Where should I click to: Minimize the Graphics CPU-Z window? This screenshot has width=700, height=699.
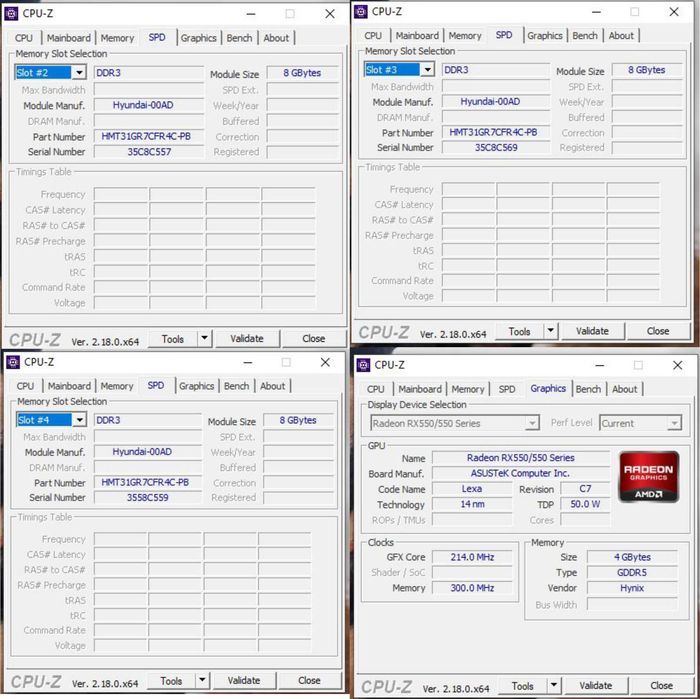[600, 366]
